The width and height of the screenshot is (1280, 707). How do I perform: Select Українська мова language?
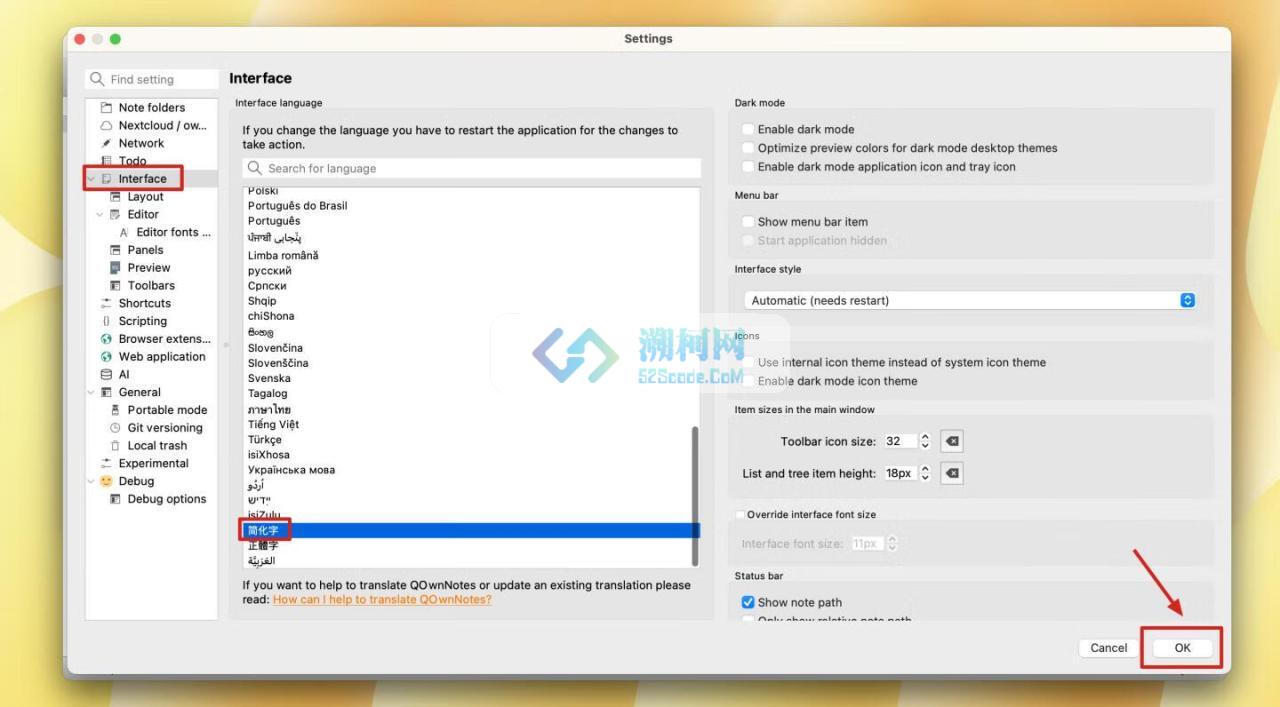click(x=291, y=470)
